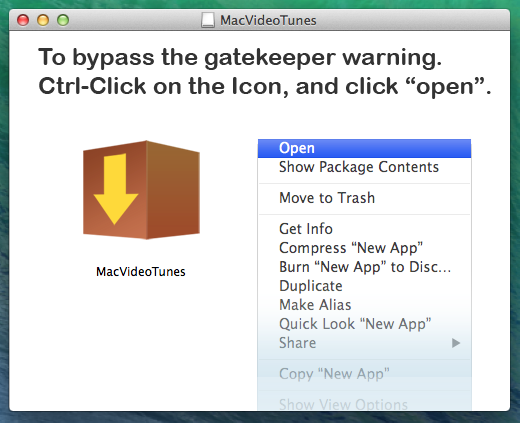Click Duplicate in the context menu
This screenshot has height=423, width=520.
364,286
